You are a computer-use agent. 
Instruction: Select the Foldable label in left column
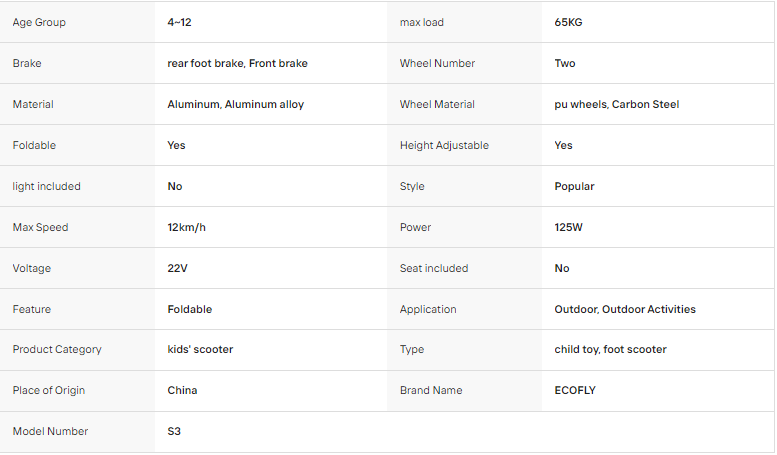(x=34, y=145)
